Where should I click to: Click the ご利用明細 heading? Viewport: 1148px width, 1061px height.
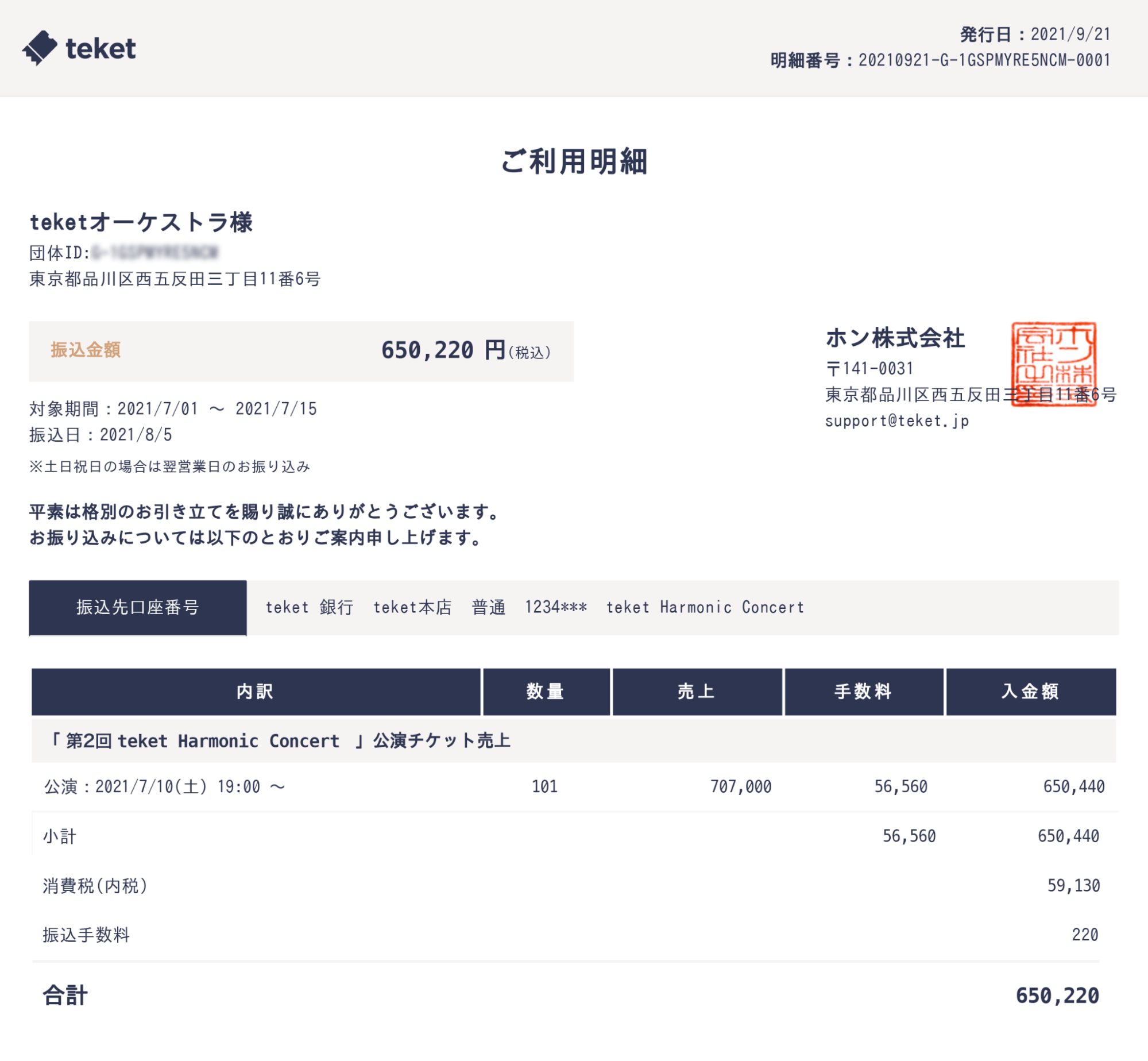click(x=574, y=161)
